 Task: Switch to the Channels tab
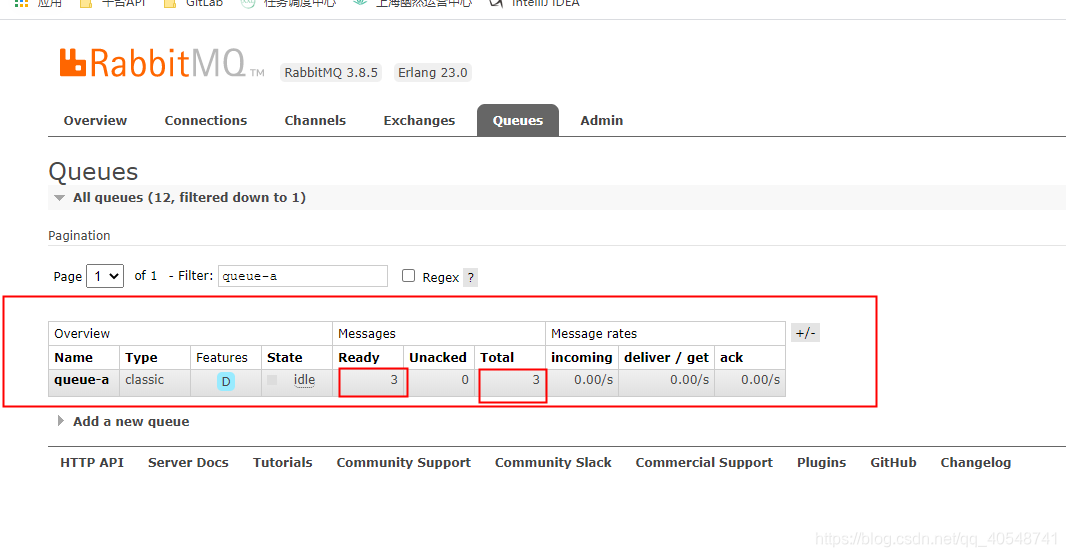click(315, 120)
